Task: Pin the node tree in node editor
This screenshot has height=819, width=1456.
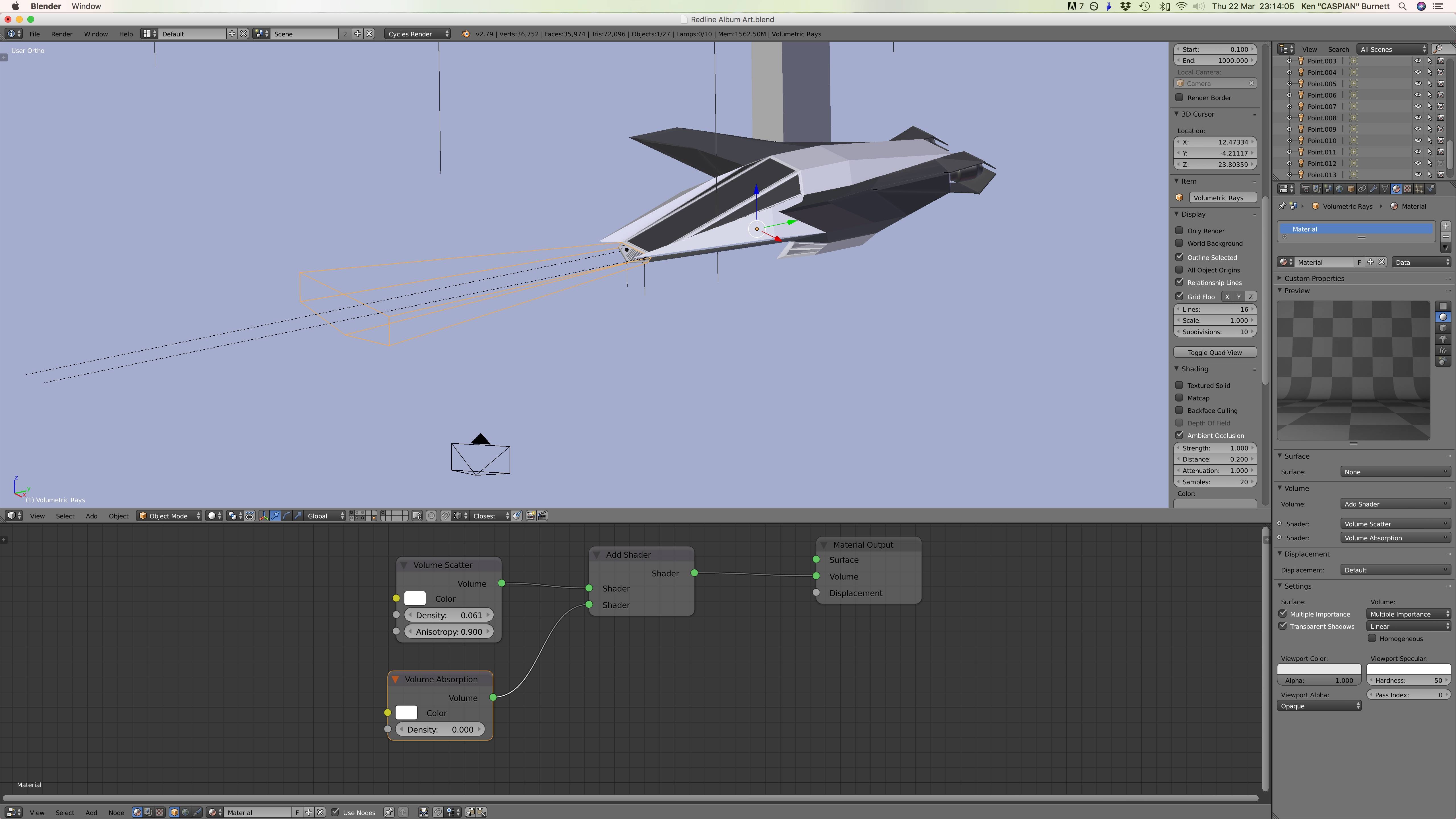Action: [x=389, y=812]
